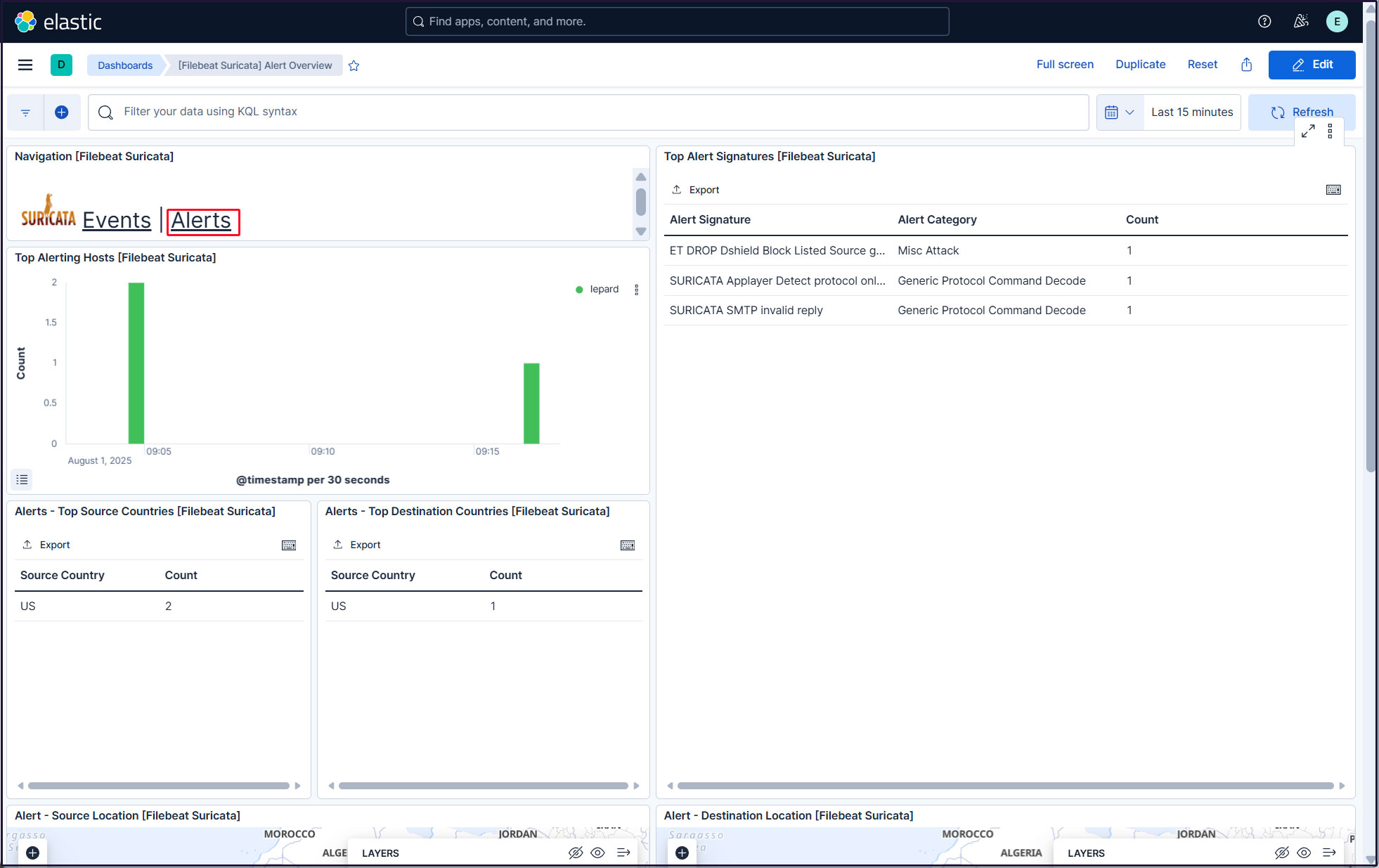The width and height of the screenshot is (1379, 868).
Task: Click the Suricata logo image
Action: [48, 211]
